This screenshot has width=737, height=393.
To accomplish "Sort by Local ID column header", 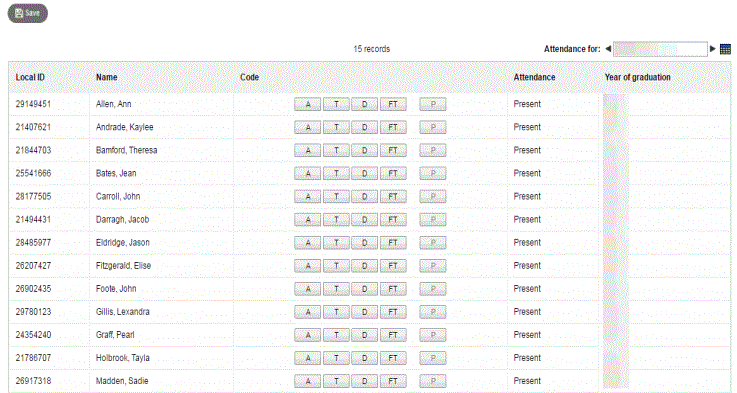I will 30,77.
